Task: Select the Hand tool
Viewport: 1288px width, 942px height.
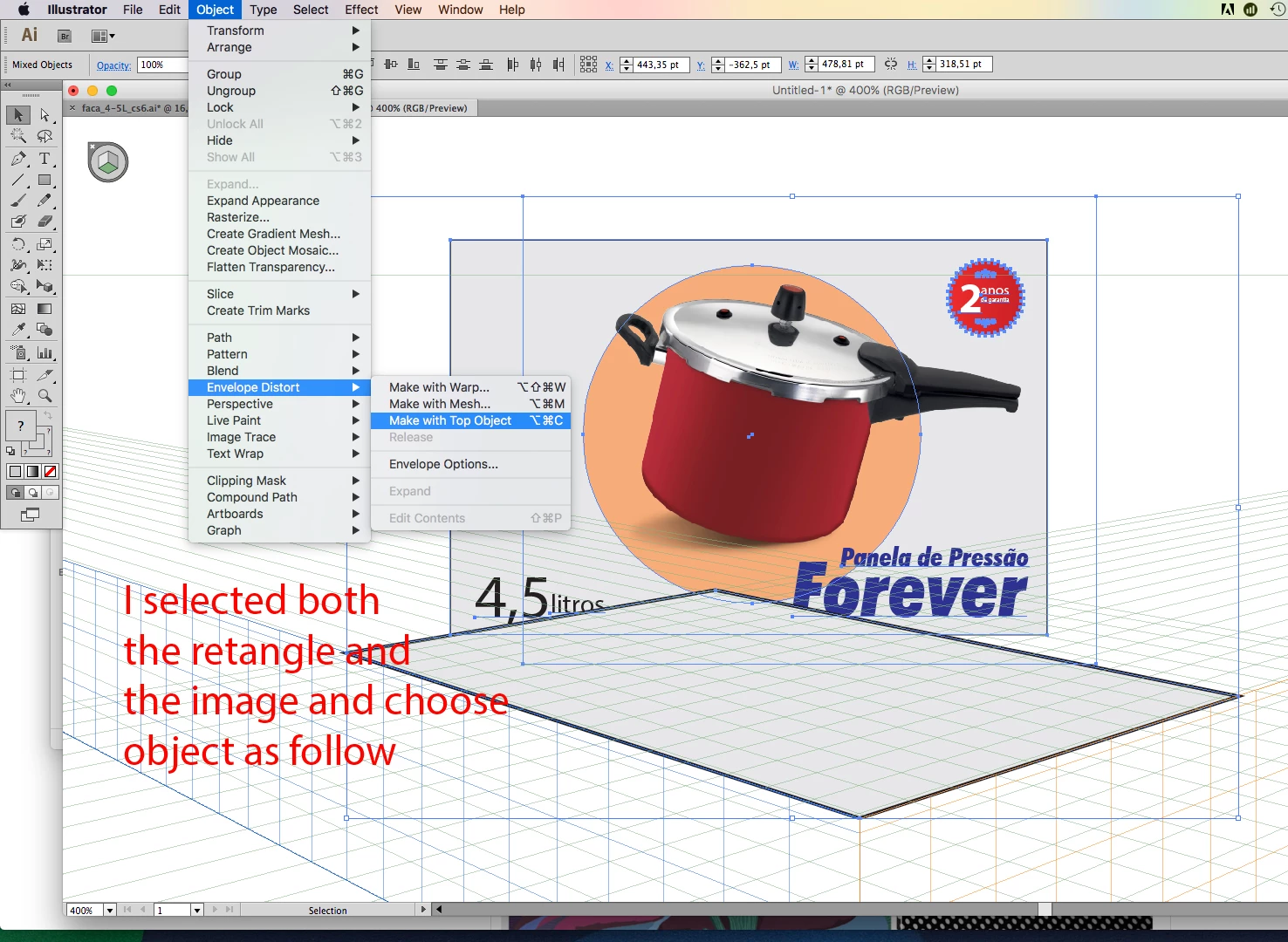Action: click(18, 396)
